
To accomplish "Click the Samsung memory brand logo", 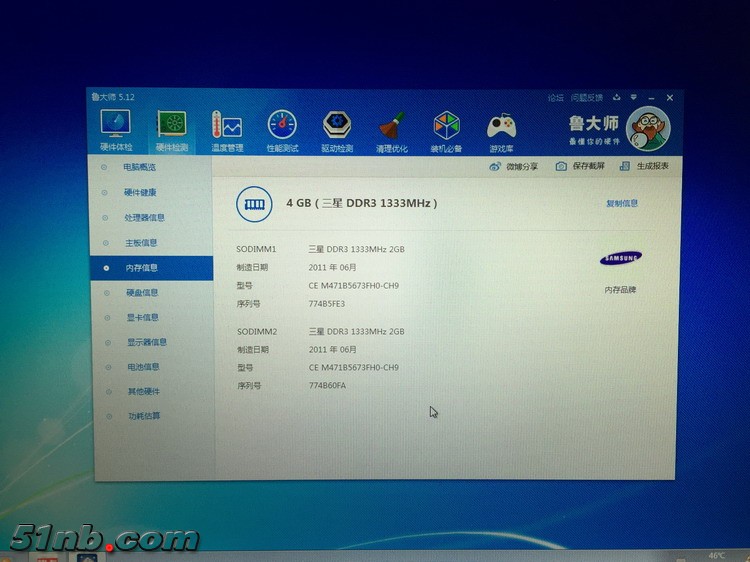I will pyautogui.click(x=620, y=259).
